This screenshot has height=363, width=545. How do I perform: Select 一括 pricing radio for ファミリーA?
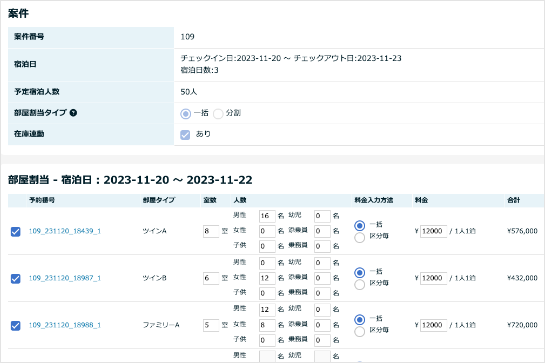[359, 320]
